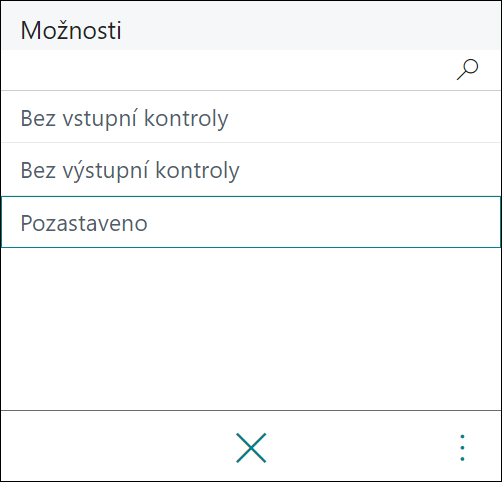This screenshot has height=482, width=502.
Task: Click the 'Možnosti' header title
Action: (71, 30)
